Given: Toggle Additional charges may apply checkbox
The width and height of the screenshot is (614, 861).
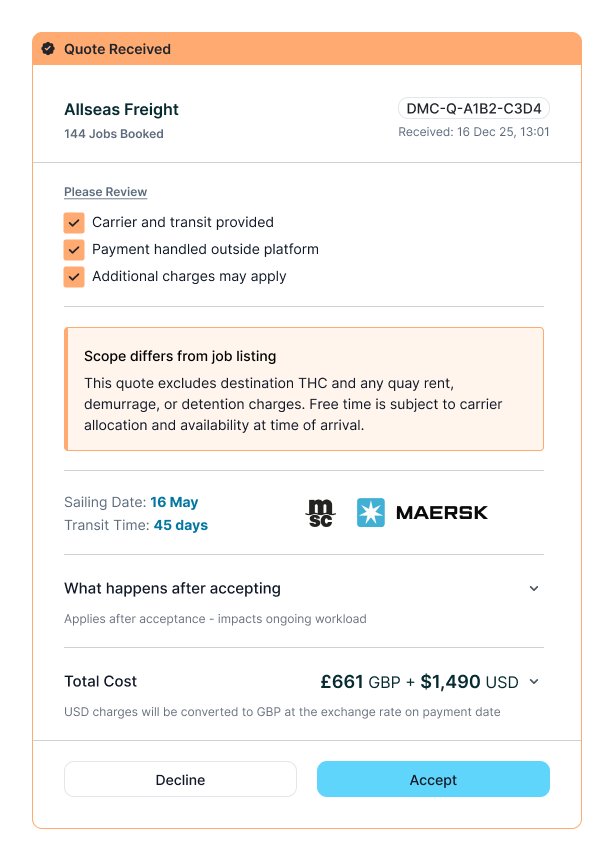Looking at the screenshot, I should click(x=74, y=276).
